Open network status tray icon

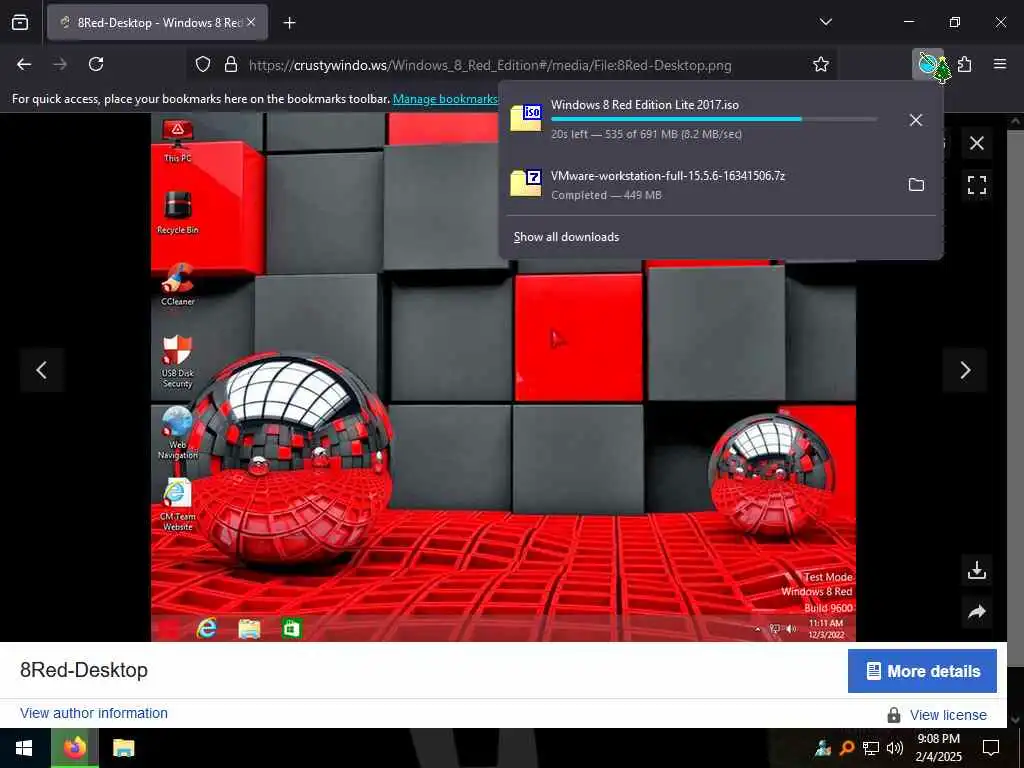tap(871, 748)
